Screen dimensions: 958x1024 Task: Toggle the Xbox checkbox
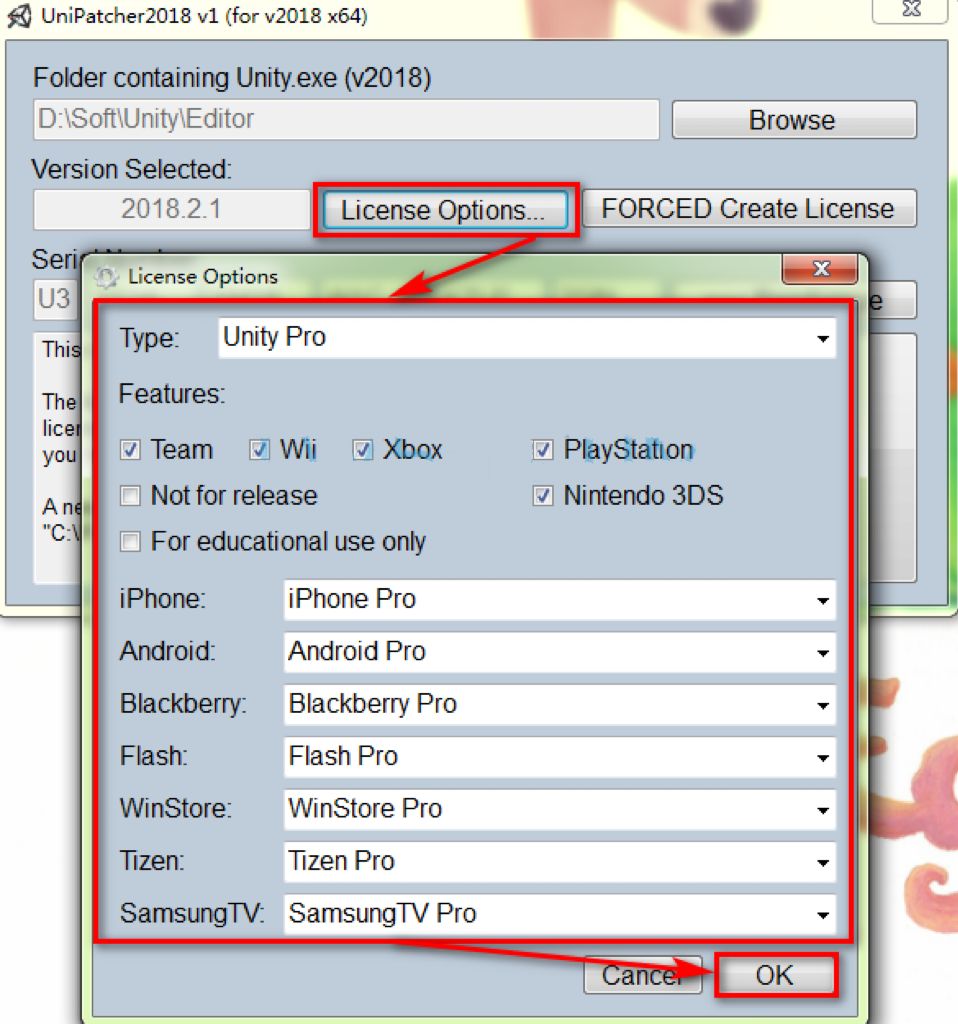click(x=362, y=449)
